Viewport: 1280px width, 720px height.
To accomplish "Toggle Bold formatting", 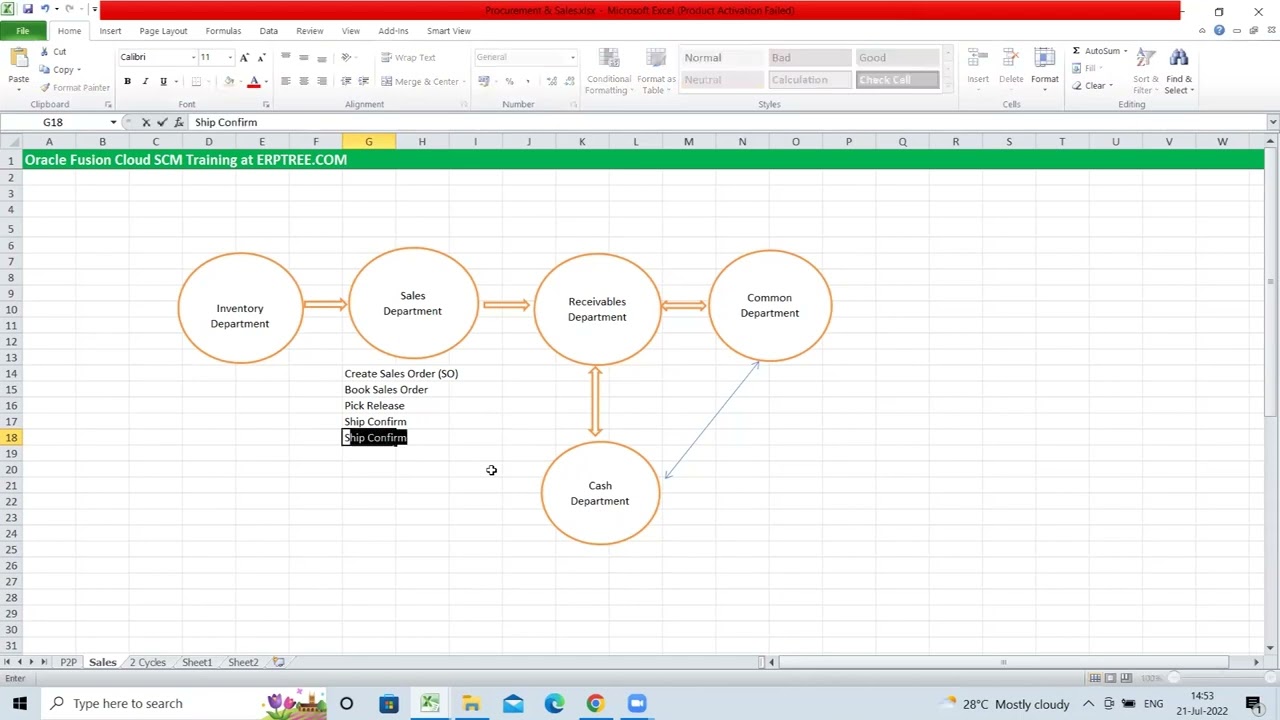I will click(127, 81).
